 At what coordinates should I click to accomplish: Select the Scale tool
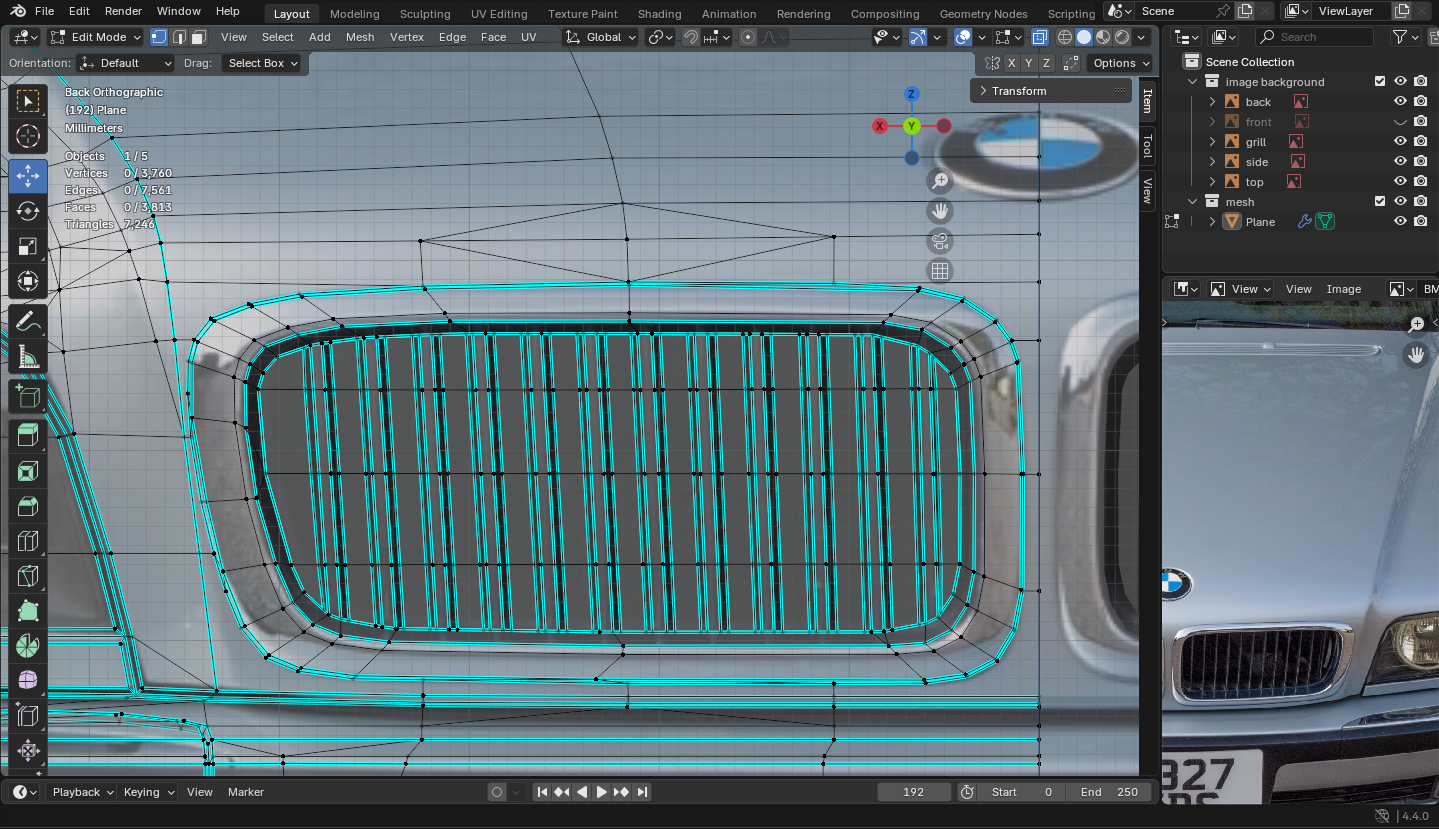[28, 247]
